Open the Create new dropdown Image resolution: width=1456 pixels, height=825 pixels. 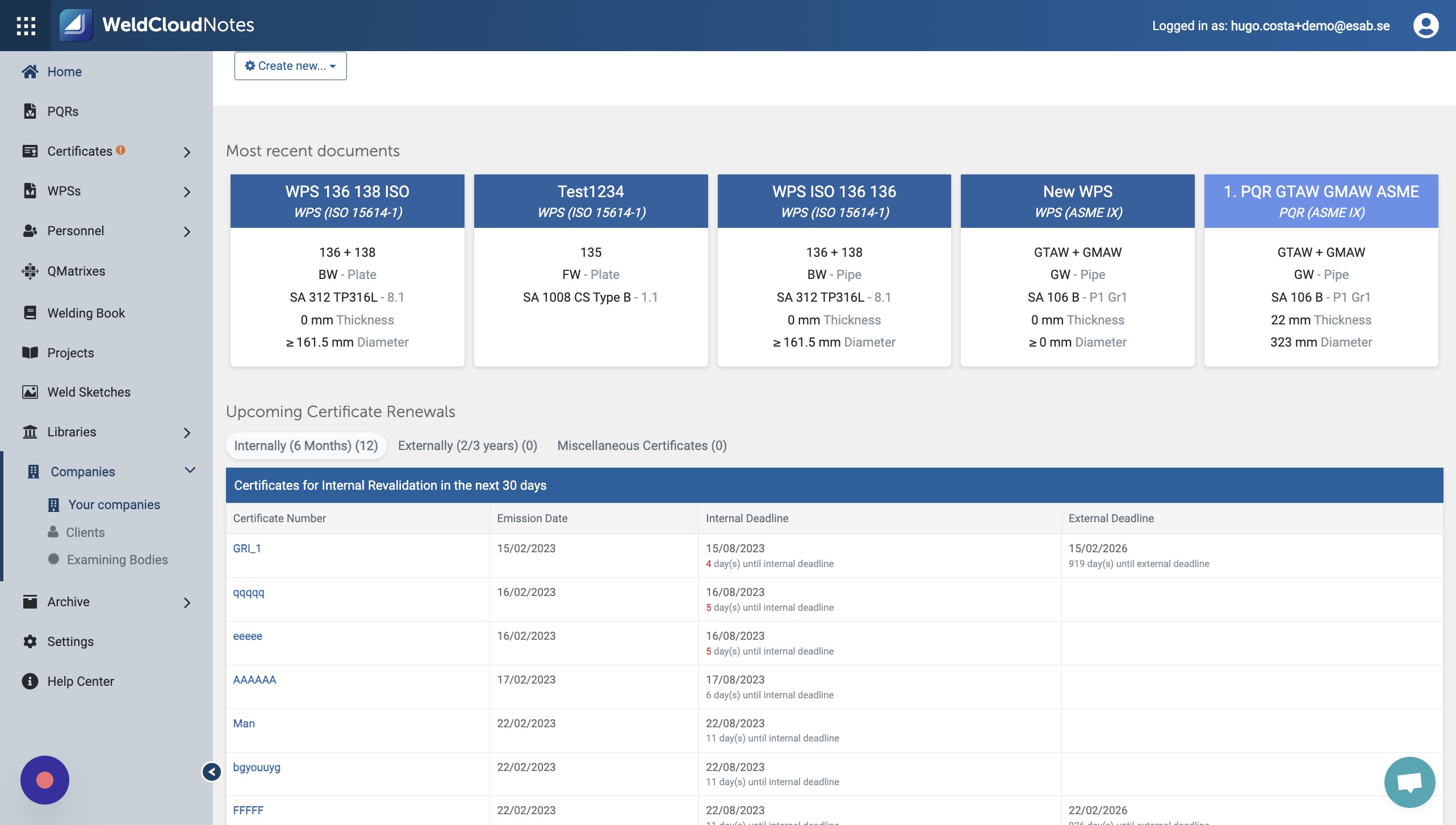(290, 66)
